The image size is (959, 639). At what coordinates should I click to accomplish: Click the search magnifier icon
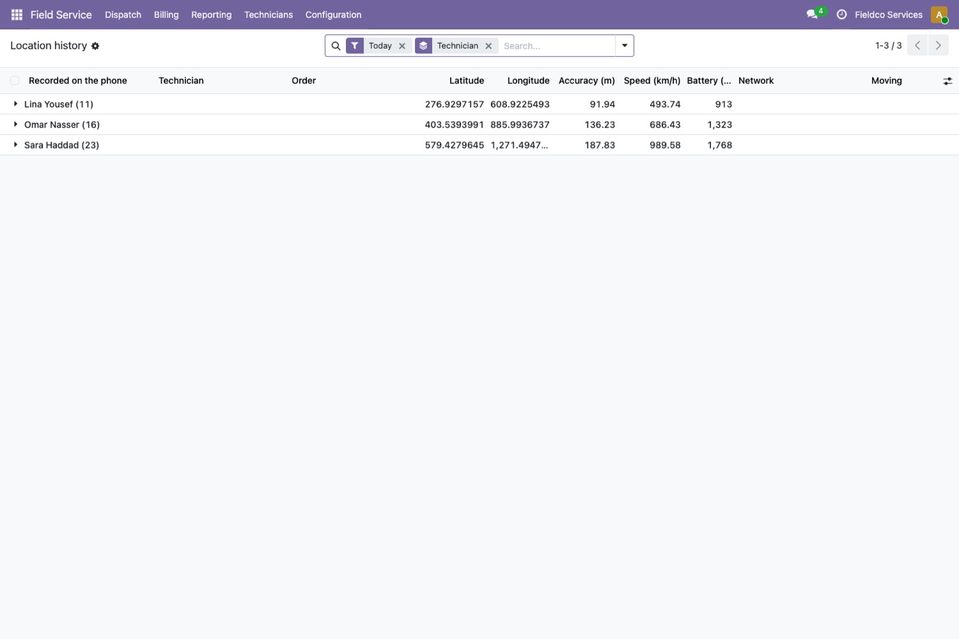(x=336, y=46)
